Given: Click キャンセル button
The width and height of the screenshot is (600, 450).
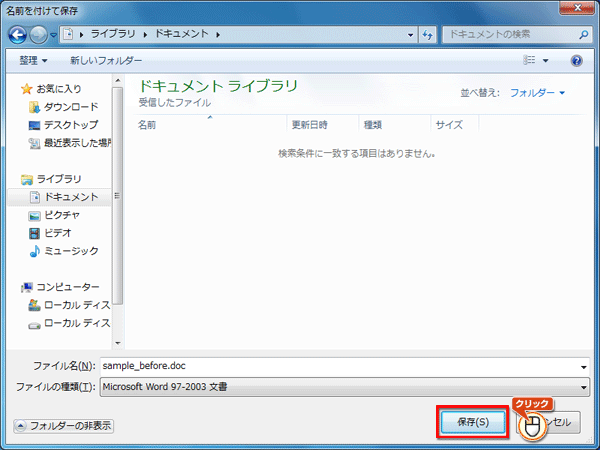Looking at the screenshot, I should click(x=549, y=422).
